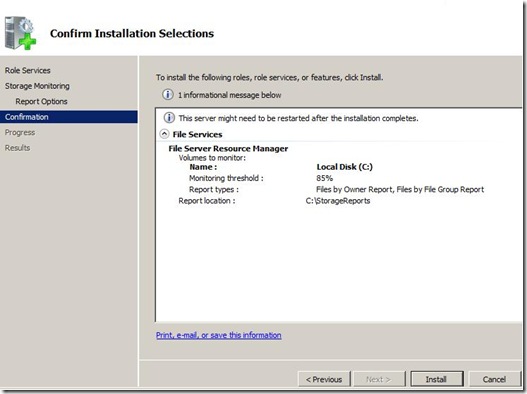This screenshot has width=527, height=394.
Task: Click the Local Disk (C:) value
Action: [x=344, y=167]
